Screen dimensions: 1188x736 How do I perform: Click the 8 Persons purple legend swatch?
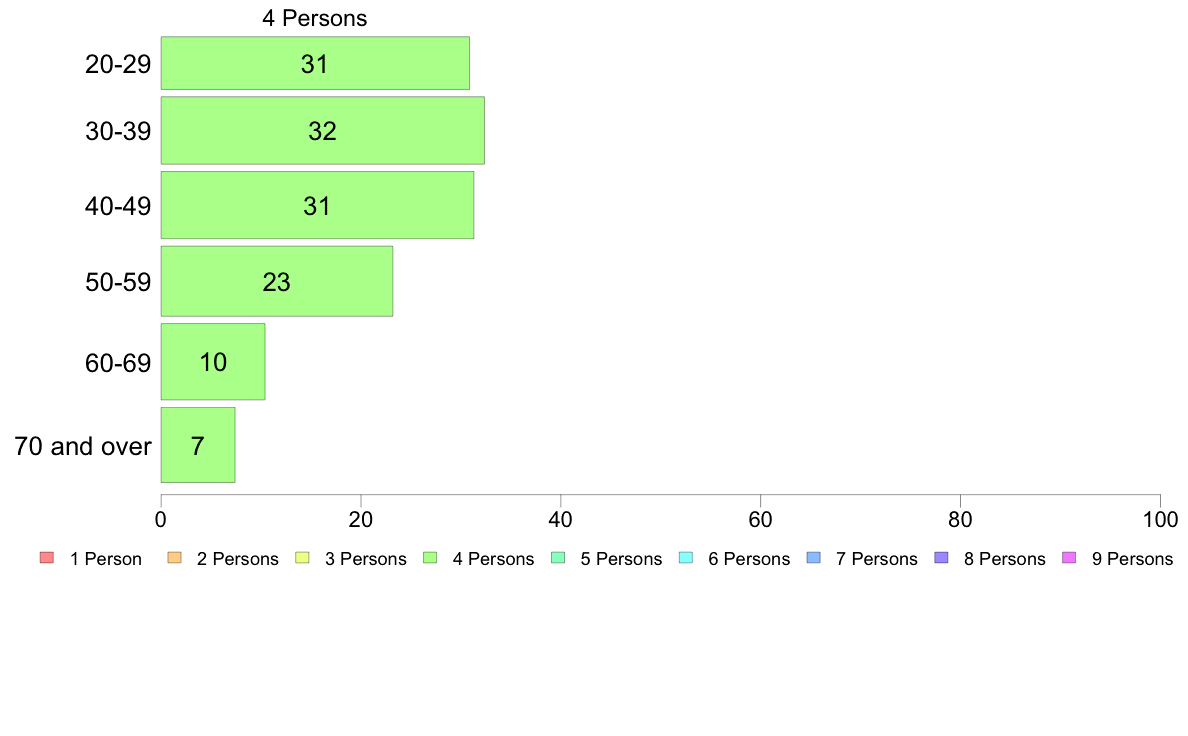tap(941, 558)
